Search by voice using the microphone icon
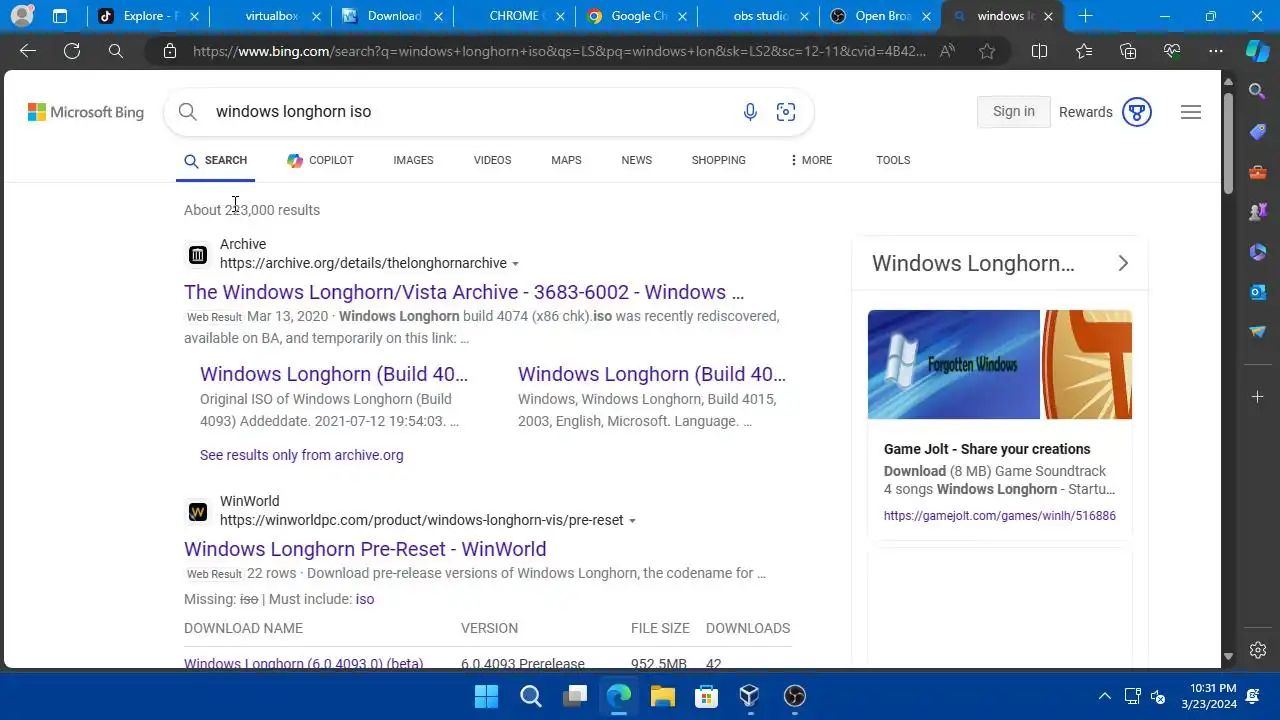Image resolution: width=1280 pixels, height=720 pixels. (750, 112)
